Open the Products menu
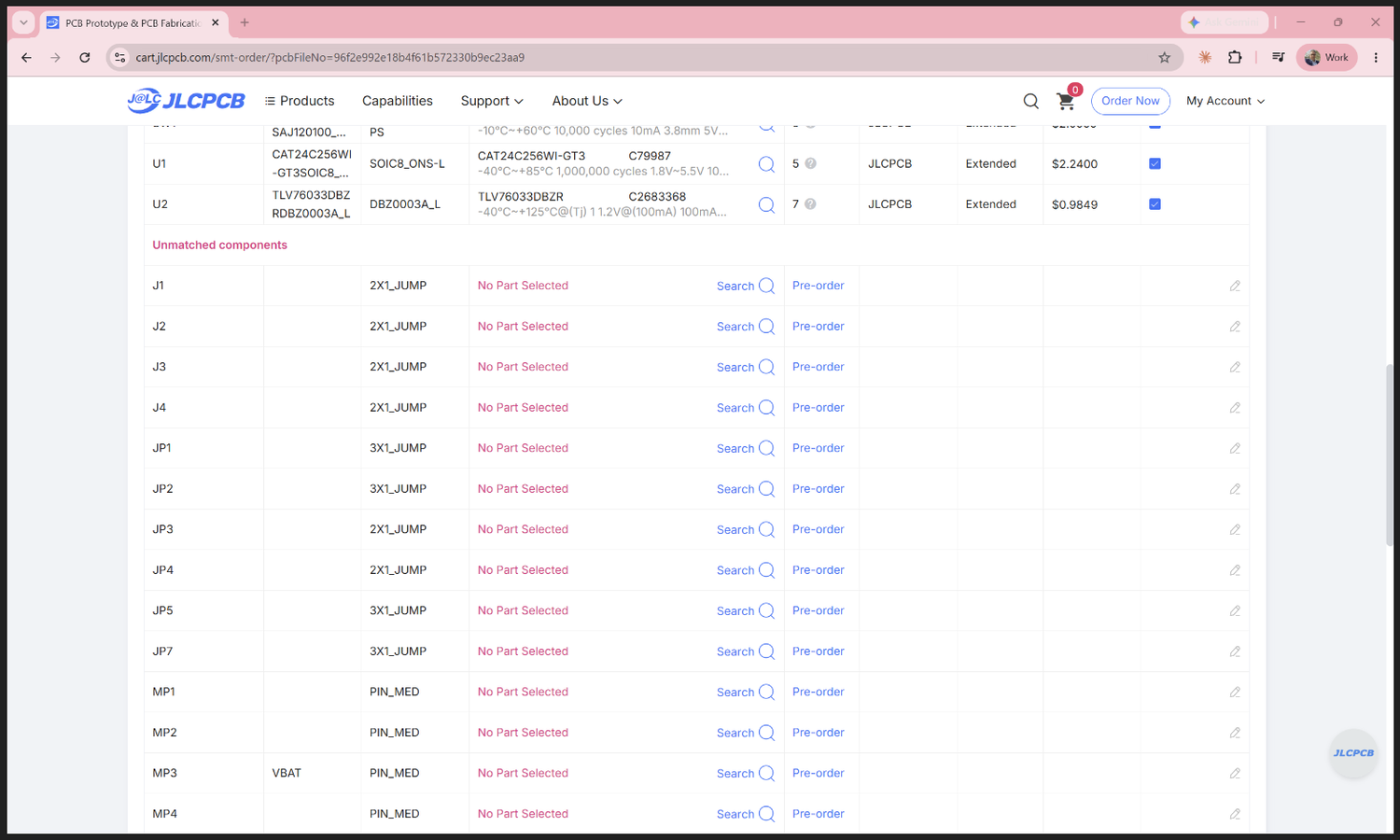Image resolution: width=1400 pixels, height=840 pixels. point(299,101)
